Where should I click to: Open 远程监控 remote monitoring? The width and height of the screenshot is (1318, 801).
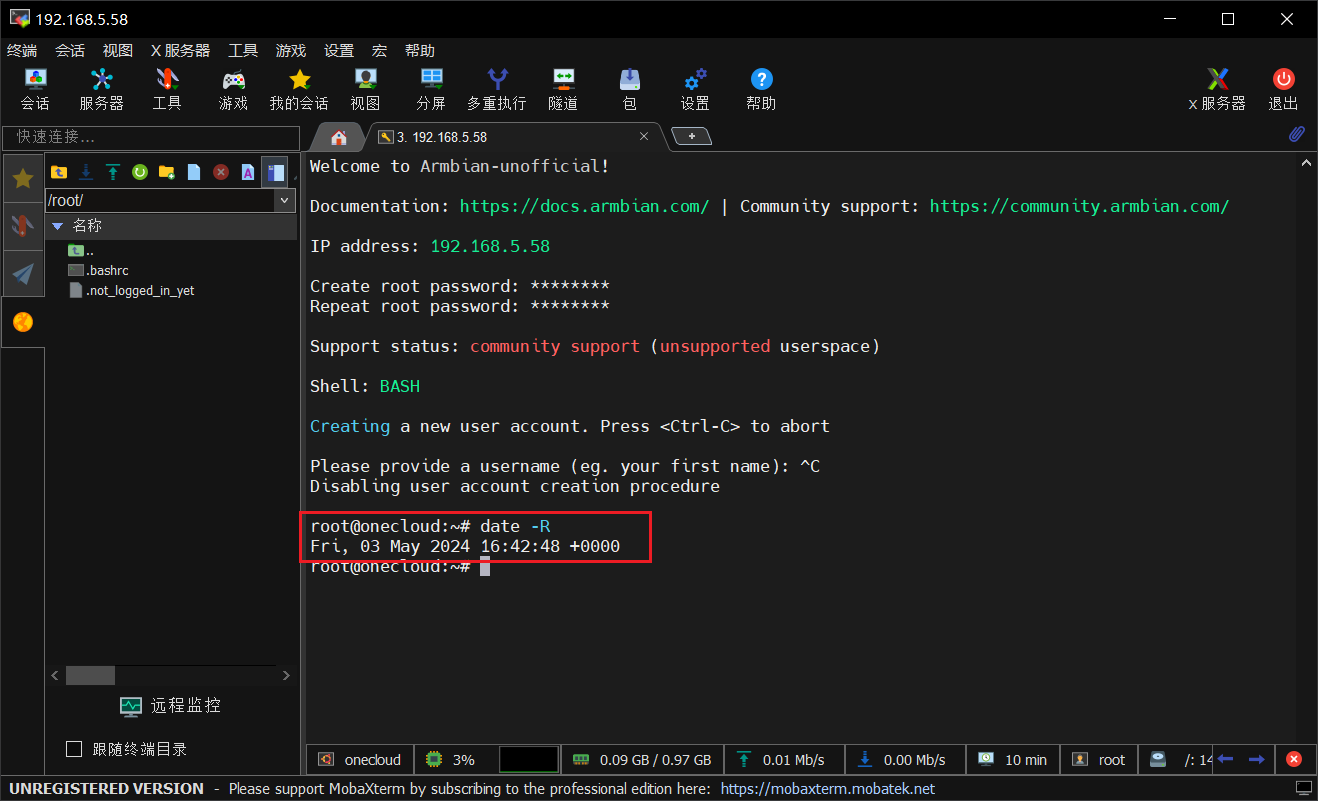point(170,706)
